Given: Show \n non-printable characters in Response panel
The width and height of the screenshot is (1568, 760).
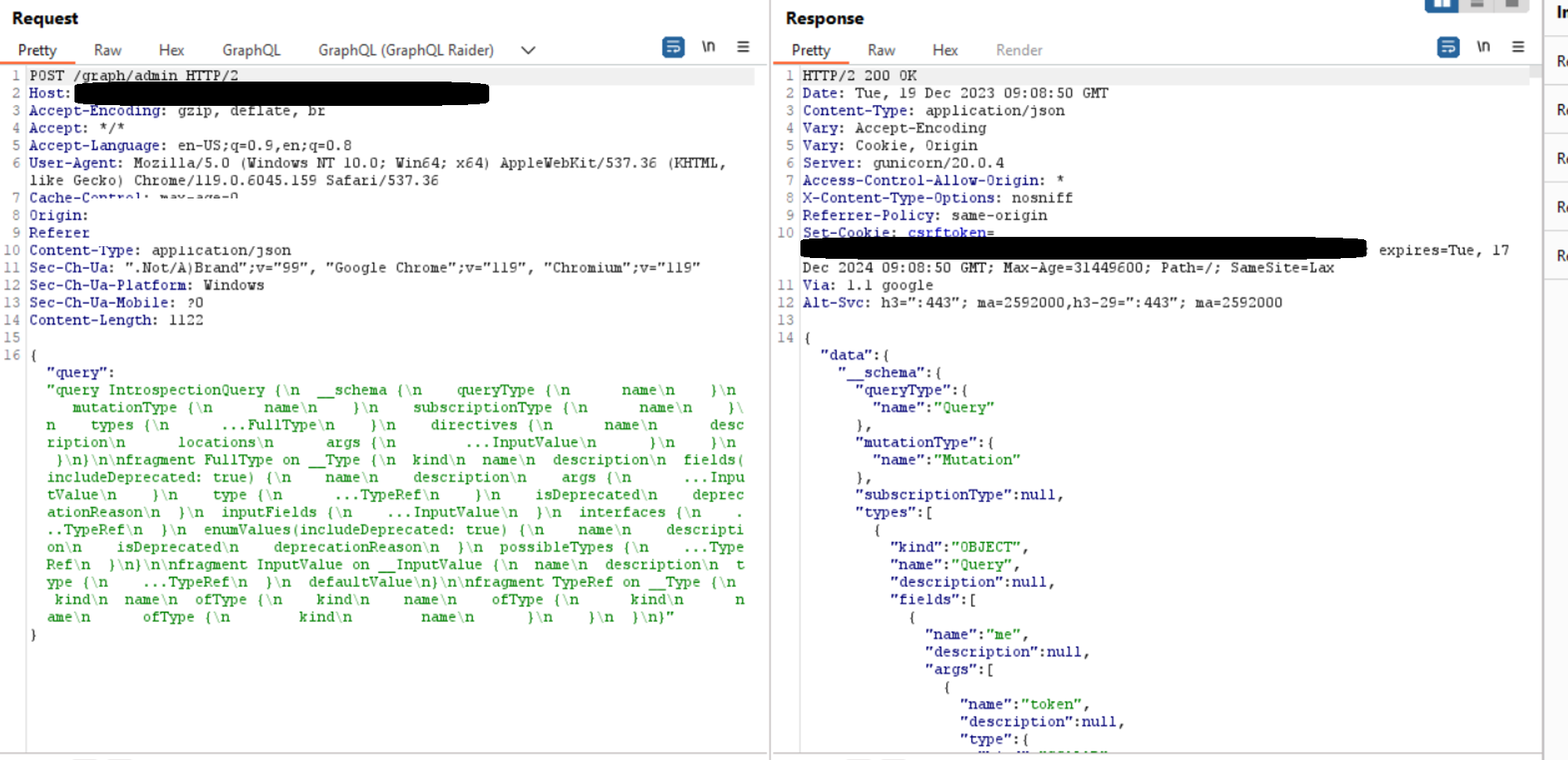Looking at the screenshot, I should click(1483, 47).
